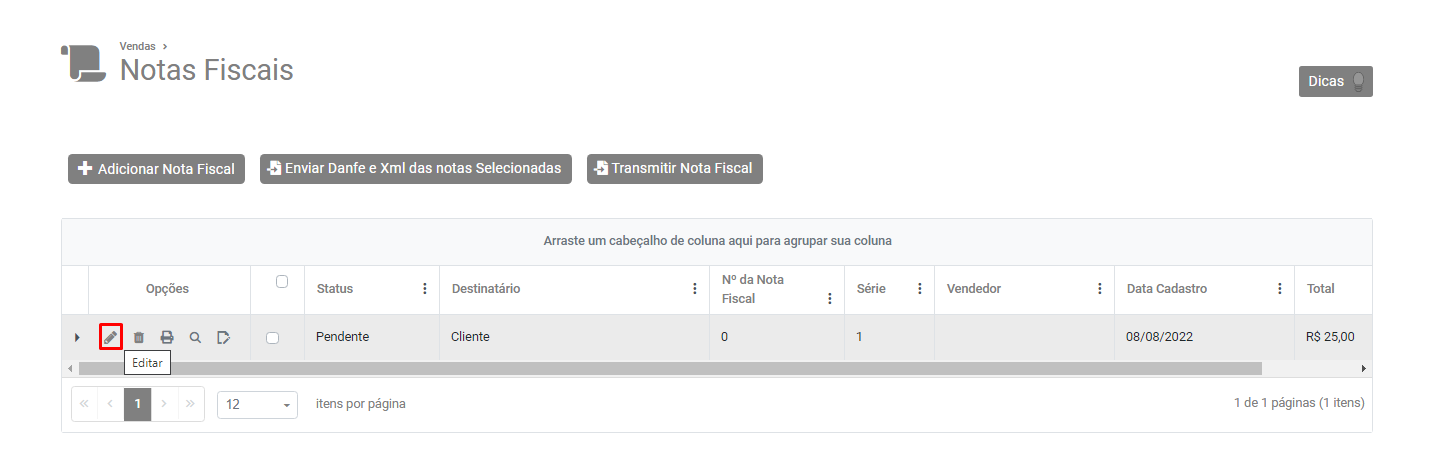Screen dimensions: 1443x468
Task: Open the Data Cadastro column options menu
Action: point(1280,289)
